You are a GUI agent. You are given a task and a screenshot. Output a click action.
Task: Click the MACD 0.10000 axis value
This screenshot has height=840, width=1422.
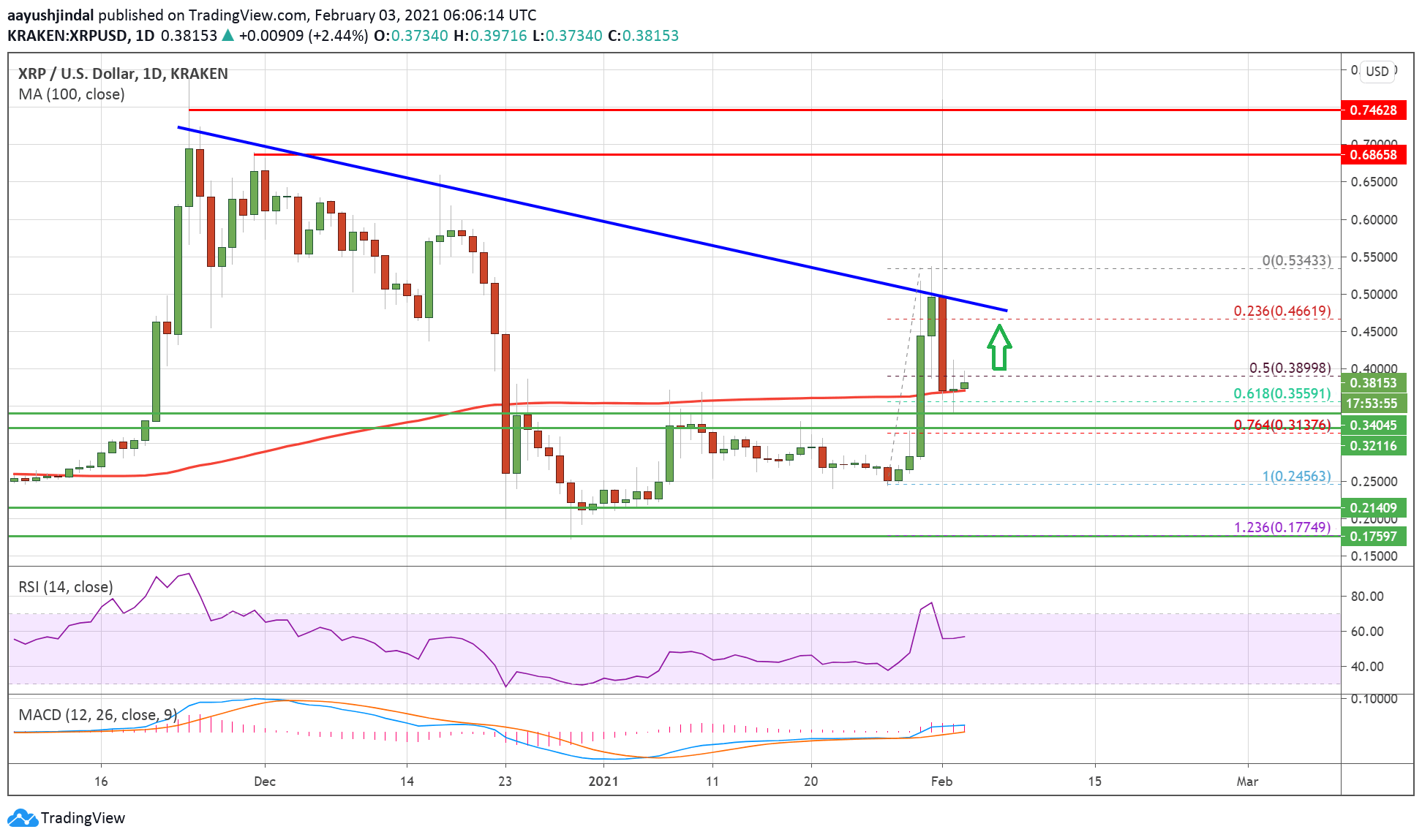tap(1374, 698)
